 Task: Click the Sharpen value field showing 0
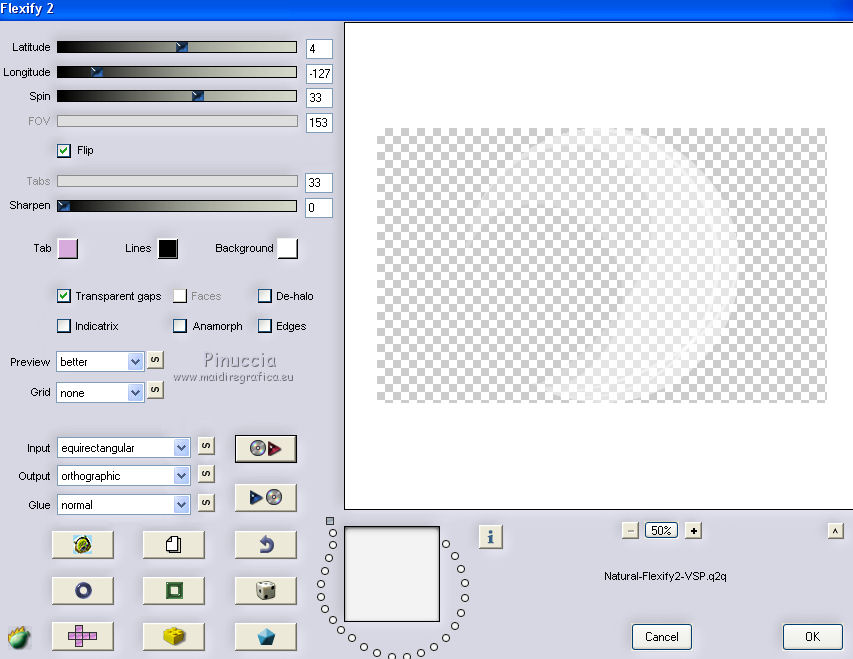[319, 208]
